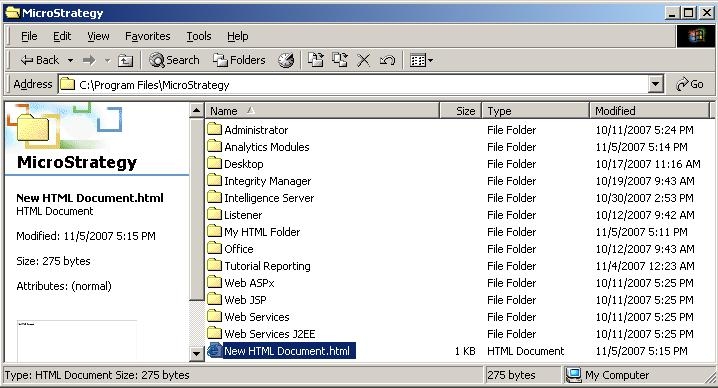Click the My Computer status bar icon

click(x=573, y=375)
